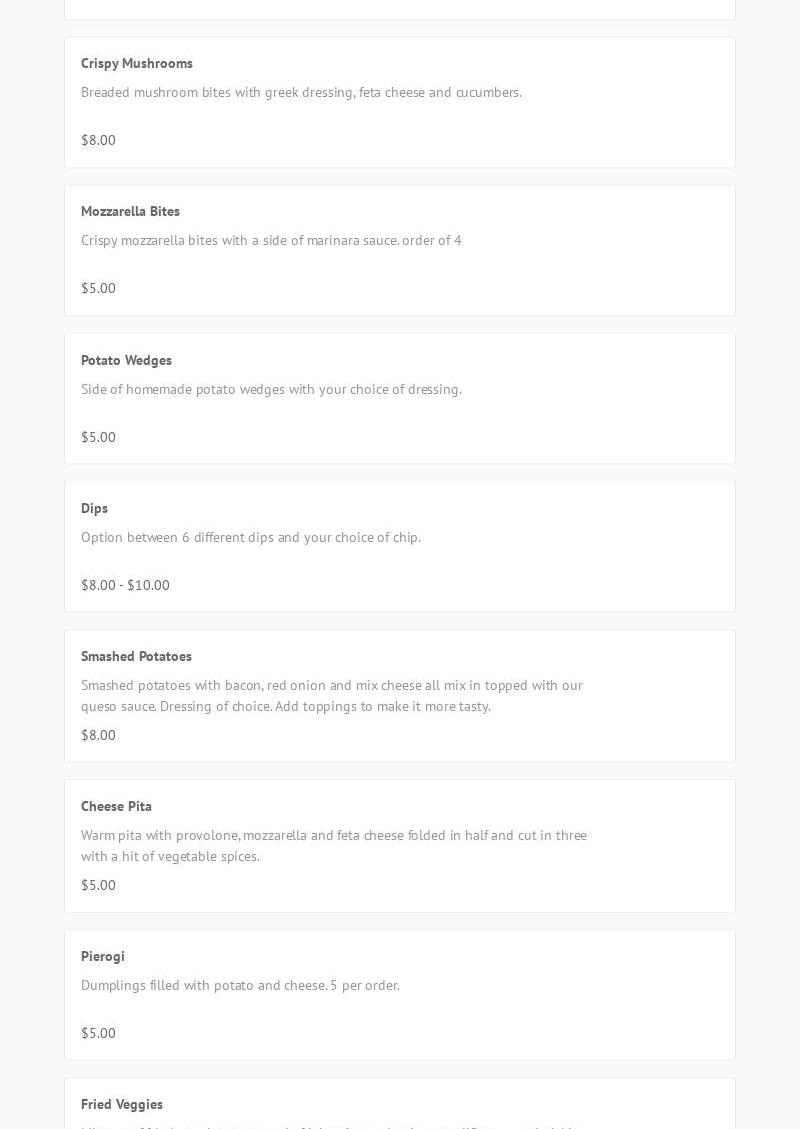Click the Potato Wedges $5.00 price

coord(98,437)
